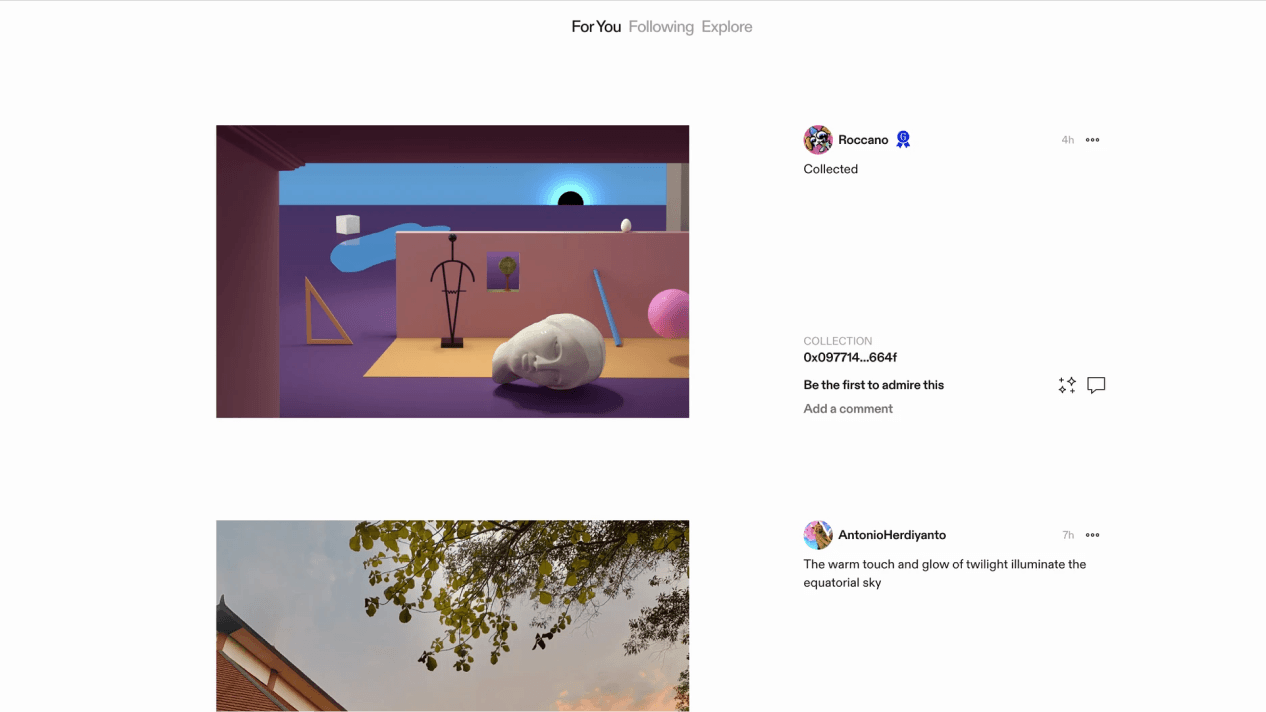The image size is (1266, 712).
Task: Click the blue badge next to Roccano
Action: pos(903,140)
